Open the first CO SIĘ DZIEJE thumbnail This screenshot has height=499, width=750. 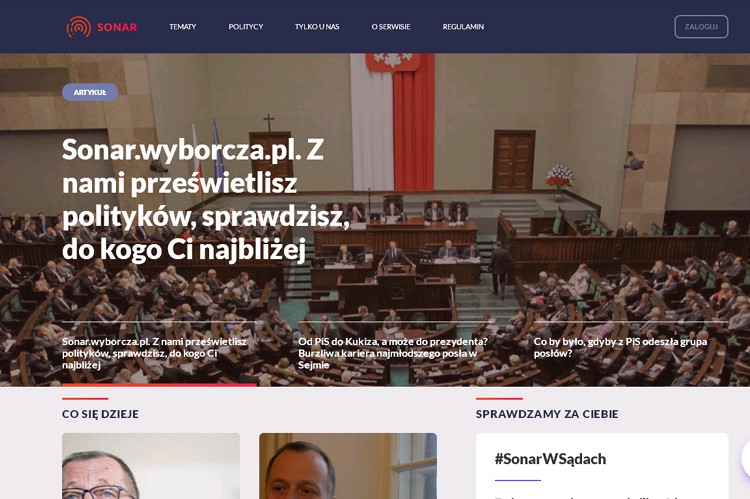point(151,466)
